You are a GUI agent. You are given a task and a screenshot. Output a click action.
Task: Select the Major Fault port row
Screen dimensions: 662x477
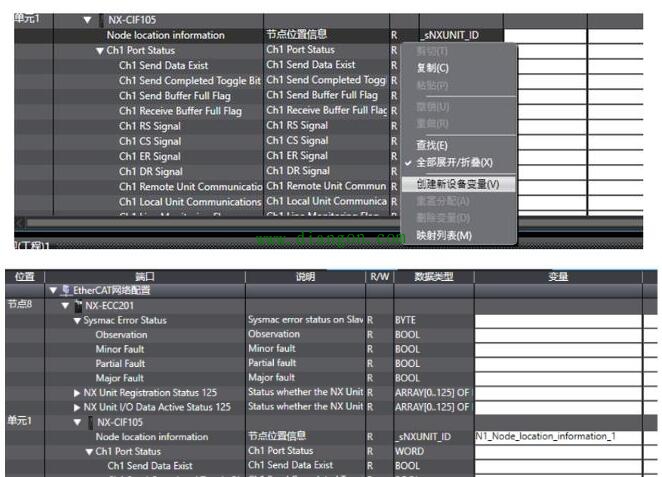(120, 378)
